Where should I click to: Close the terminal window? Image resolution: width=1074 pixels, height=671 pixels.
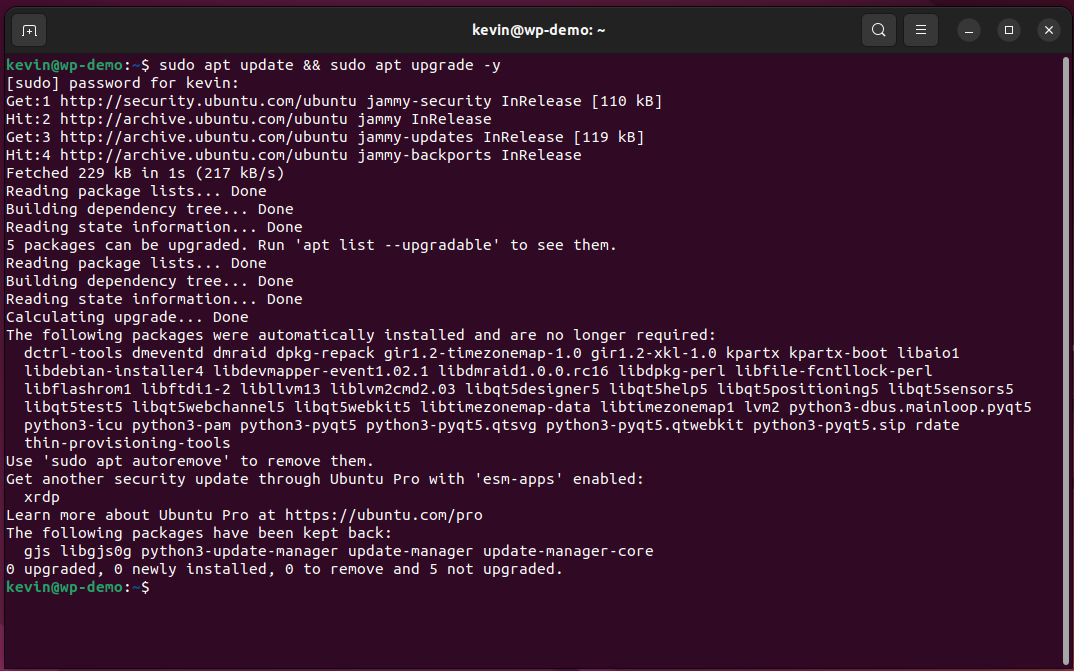[1049, 30]
